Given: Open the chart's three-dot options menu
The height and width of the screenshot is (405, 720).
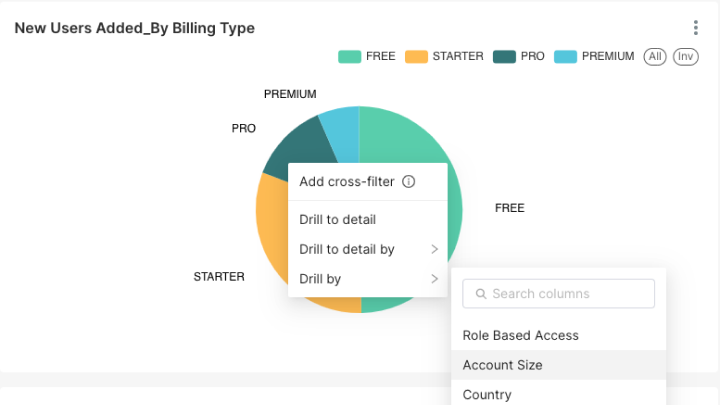Looking at the screenshot, I should coord(696,28).
